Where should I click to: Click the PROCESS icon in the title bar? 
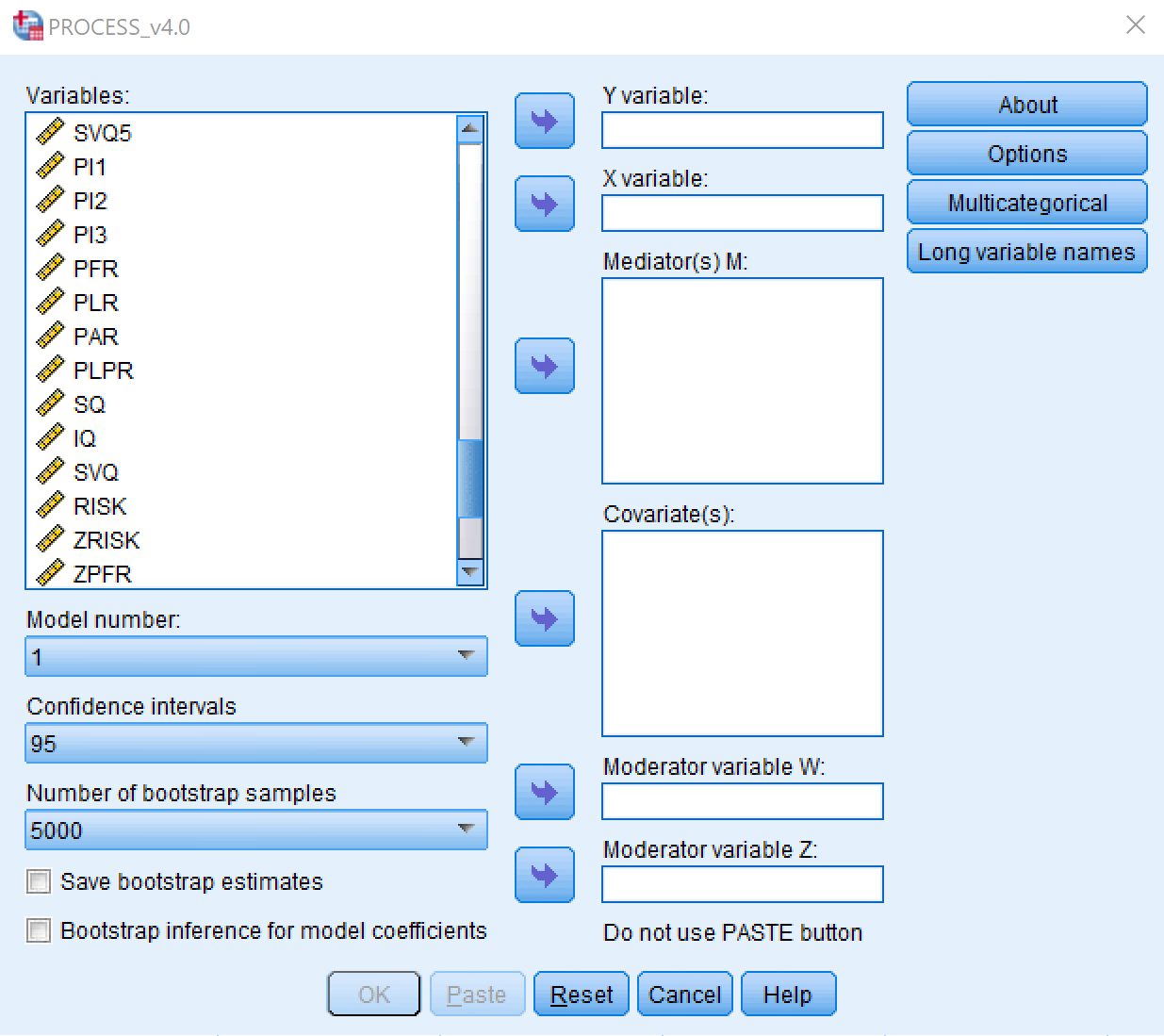point(25,25)
